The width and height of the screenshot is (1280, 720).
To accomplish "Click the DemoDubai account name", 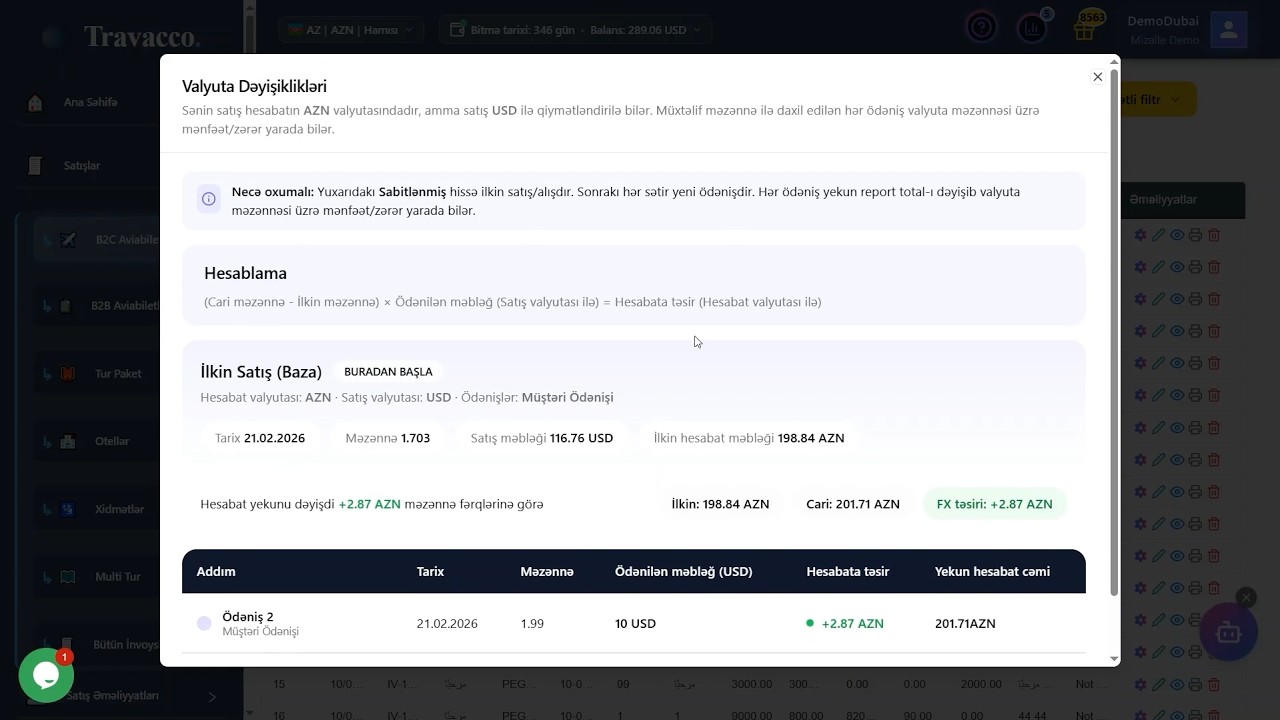I will (1163, 21).
